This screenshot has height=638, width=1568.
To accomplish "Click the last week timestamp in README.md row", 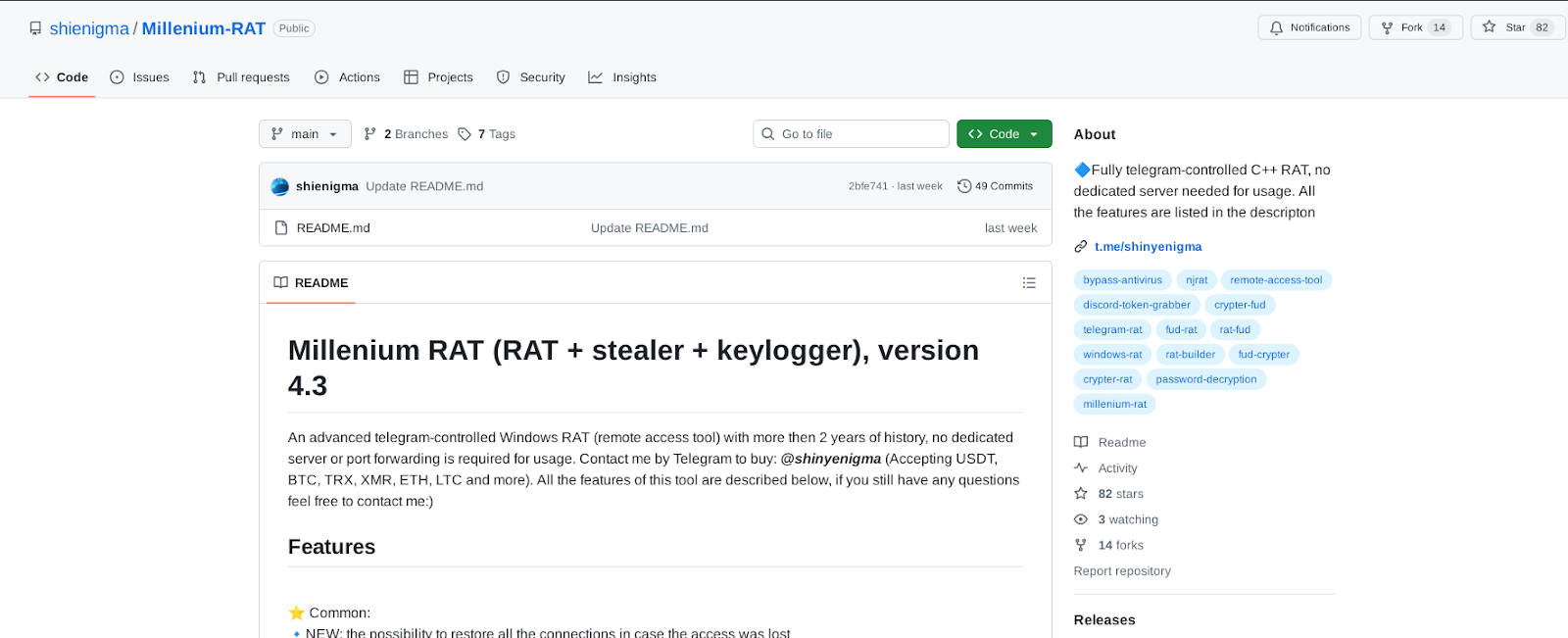I will point(1010,228).
